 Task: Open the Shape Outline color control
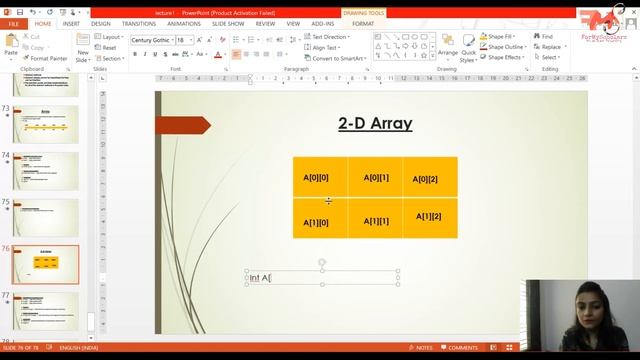(503, 47)
